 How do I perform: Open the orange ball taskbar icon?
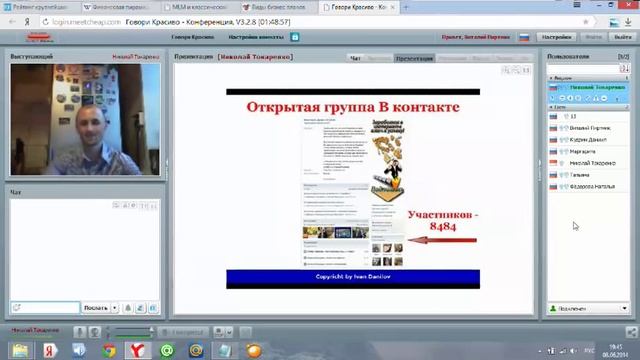254,351
